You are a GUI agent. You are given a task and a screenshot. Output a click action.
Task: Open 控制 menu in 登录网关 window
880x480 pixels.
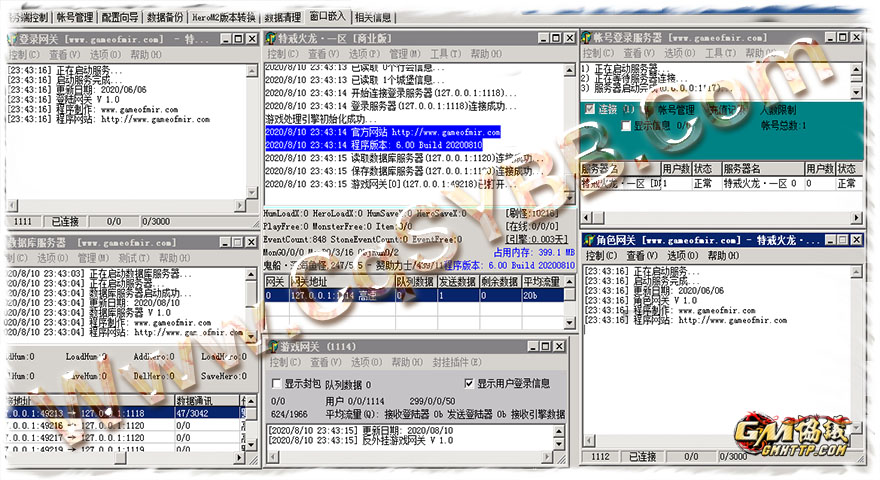24,54
